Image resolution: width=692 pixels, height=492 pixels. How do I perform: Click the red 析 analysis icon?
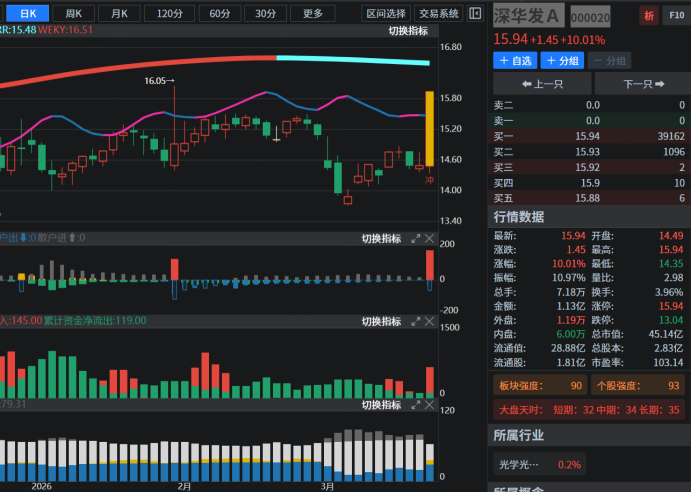click(x=649, y=16)
